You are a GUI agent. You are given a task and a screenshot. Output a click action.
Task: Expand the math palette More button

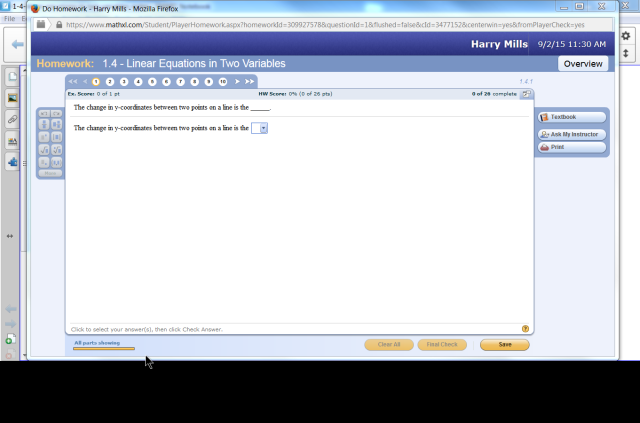coord(50,173)
